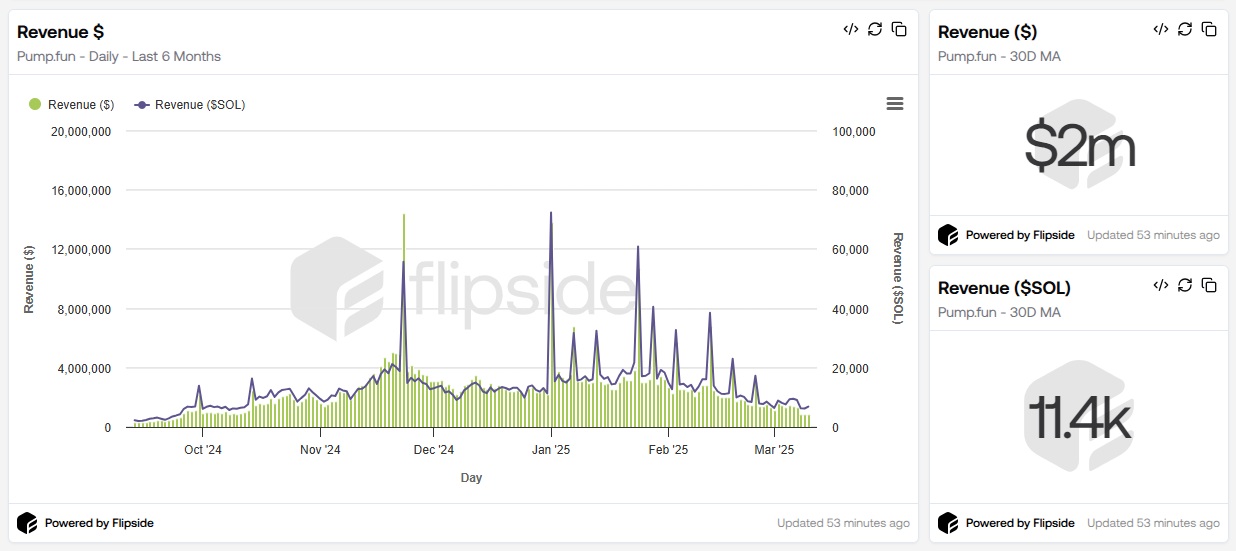Refresh the Revenue ($SOL) 30D MA card
Viewport: 1236px width, 551px height.
click(1185, 285)
